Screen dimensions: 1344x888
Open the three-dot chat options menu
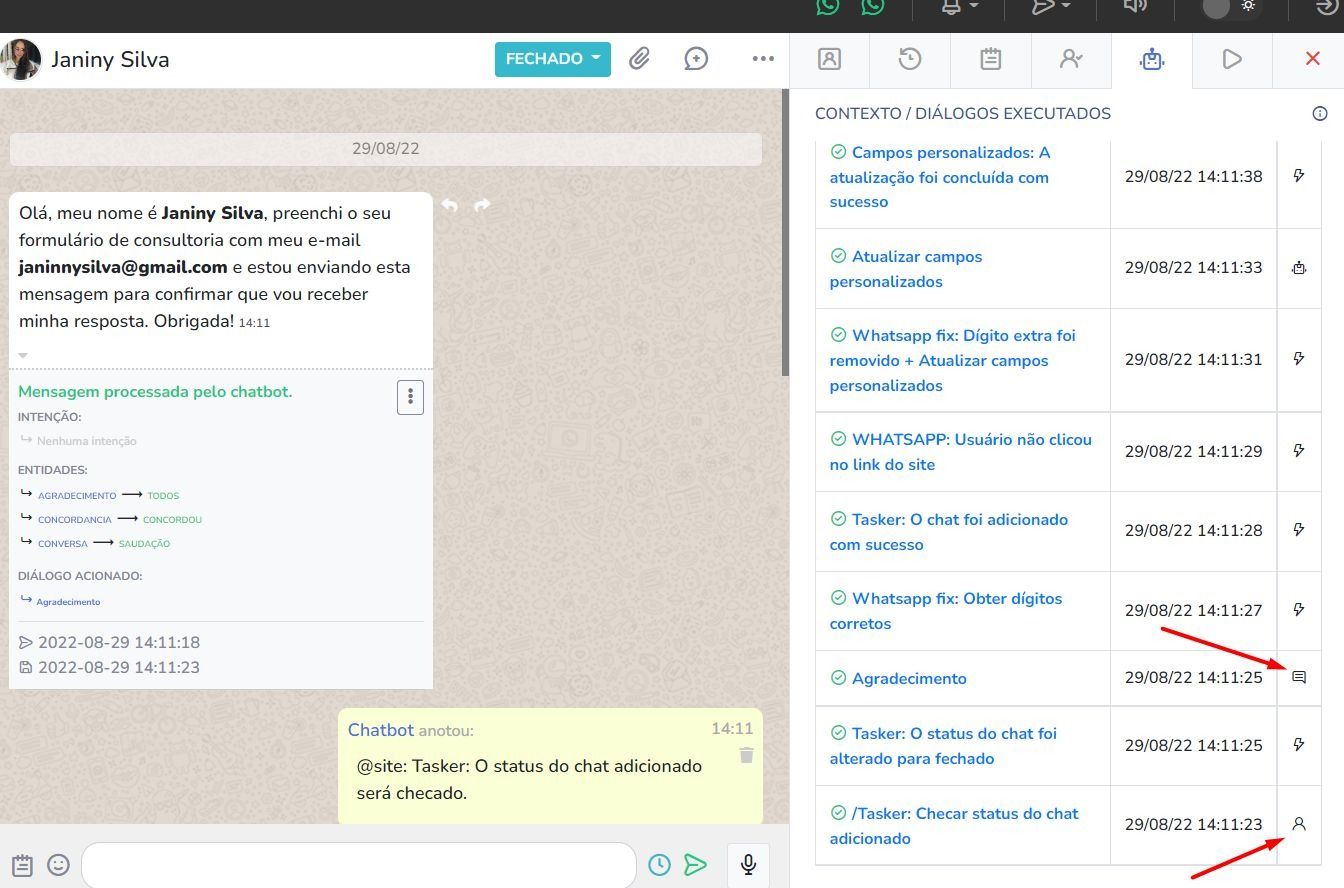[x=763, y=59]
